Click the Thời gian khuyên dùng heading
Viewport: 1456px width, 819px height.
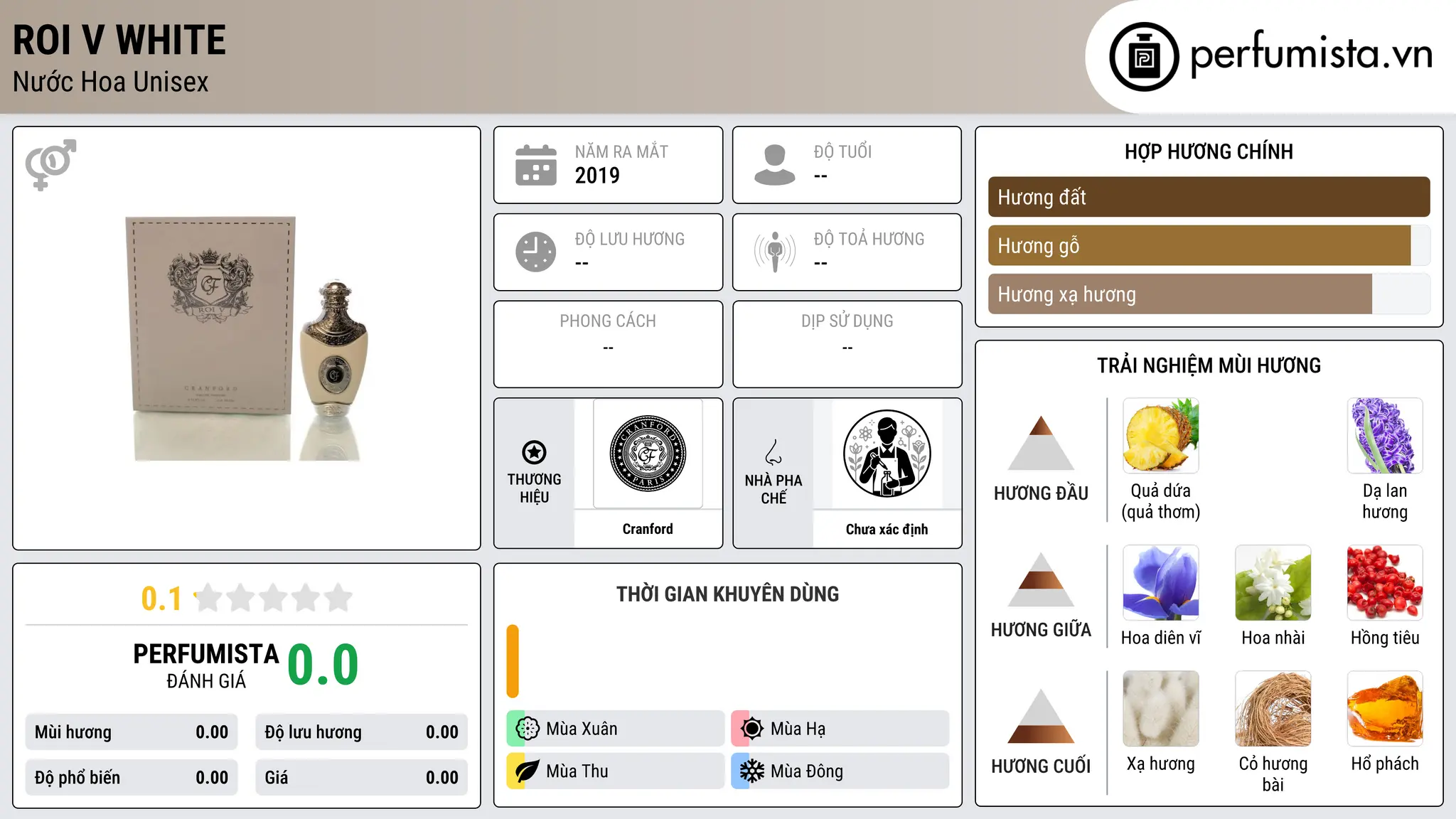point(727,594)
